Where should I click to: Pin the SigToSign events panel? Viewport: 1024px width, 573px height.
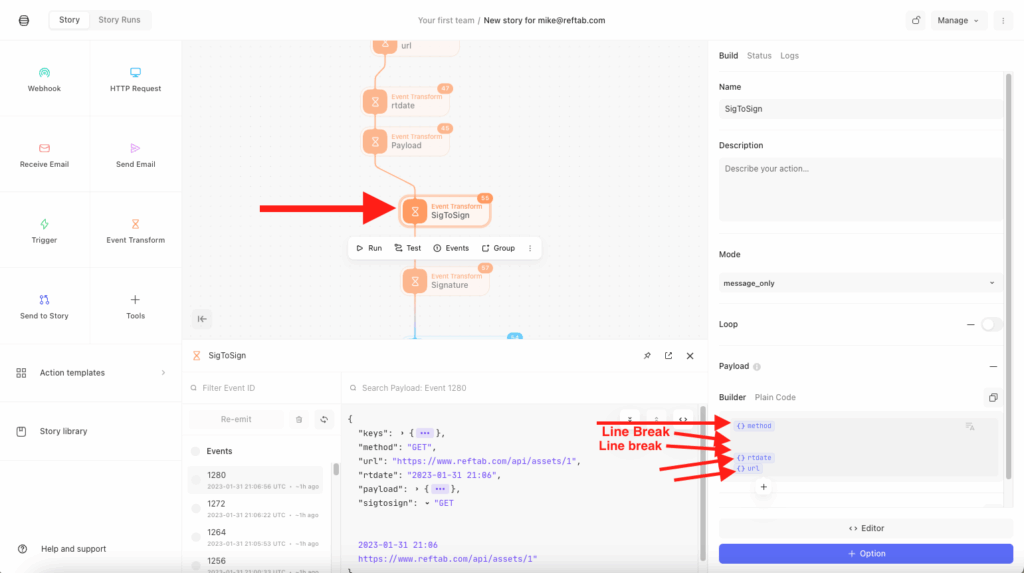646,355
